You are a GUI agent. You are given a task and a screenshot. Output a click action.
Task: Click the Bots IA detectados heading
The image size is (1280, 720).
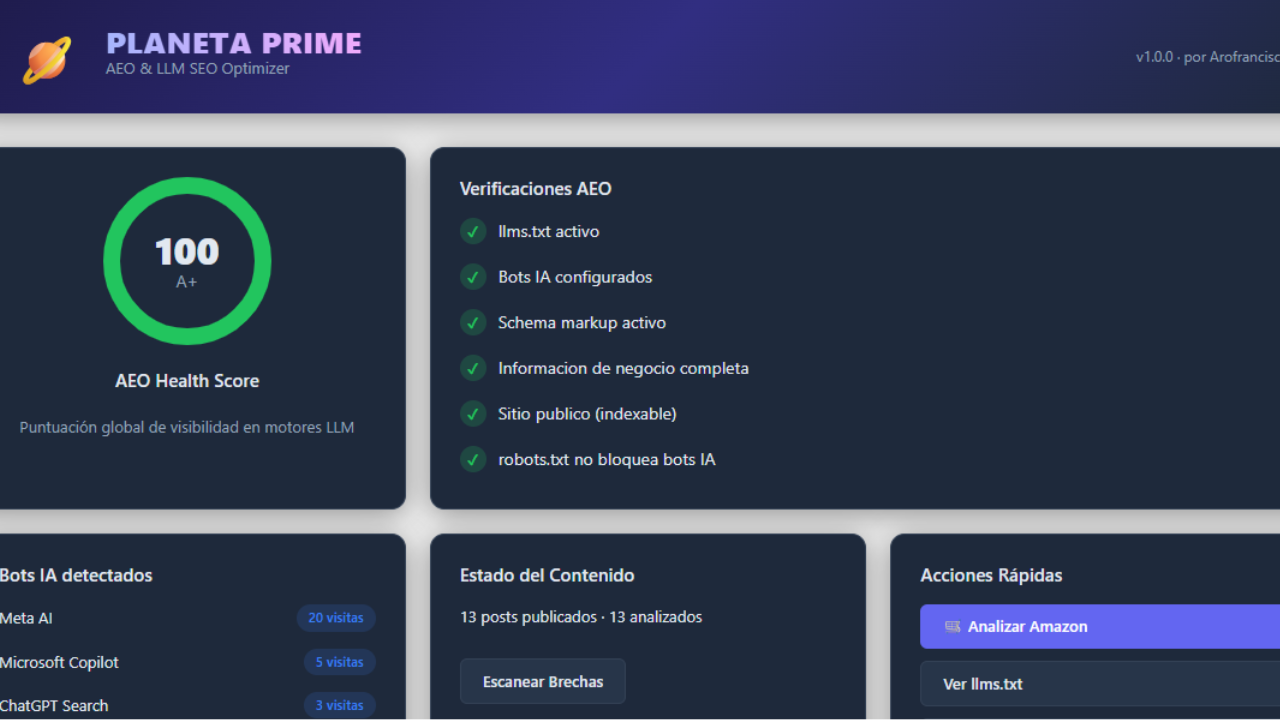[76, 576]
